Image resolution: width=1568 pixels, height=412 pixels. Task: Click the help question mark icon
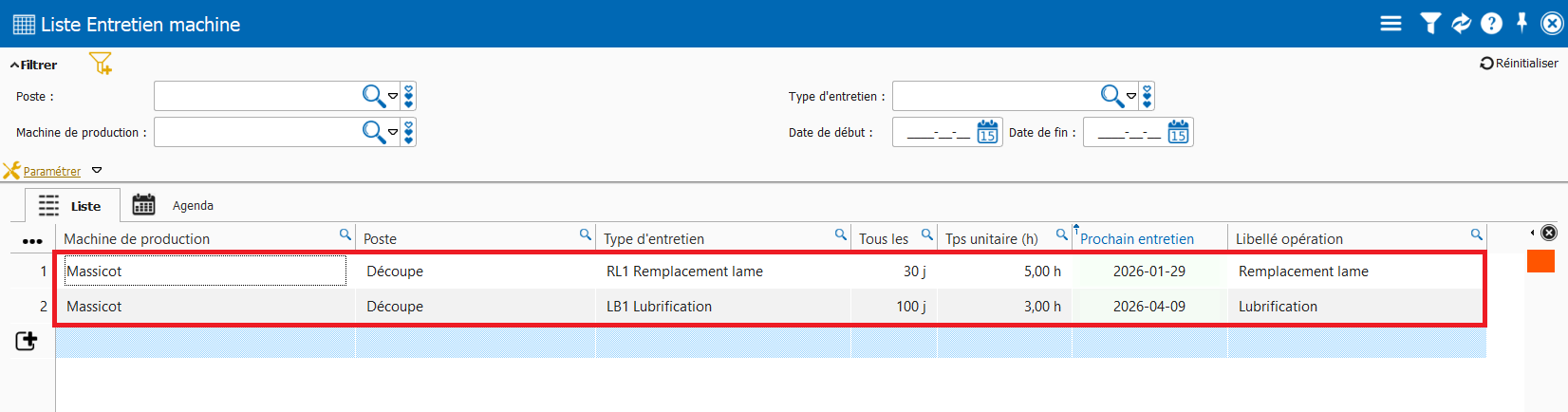[x=1492, y=24]
